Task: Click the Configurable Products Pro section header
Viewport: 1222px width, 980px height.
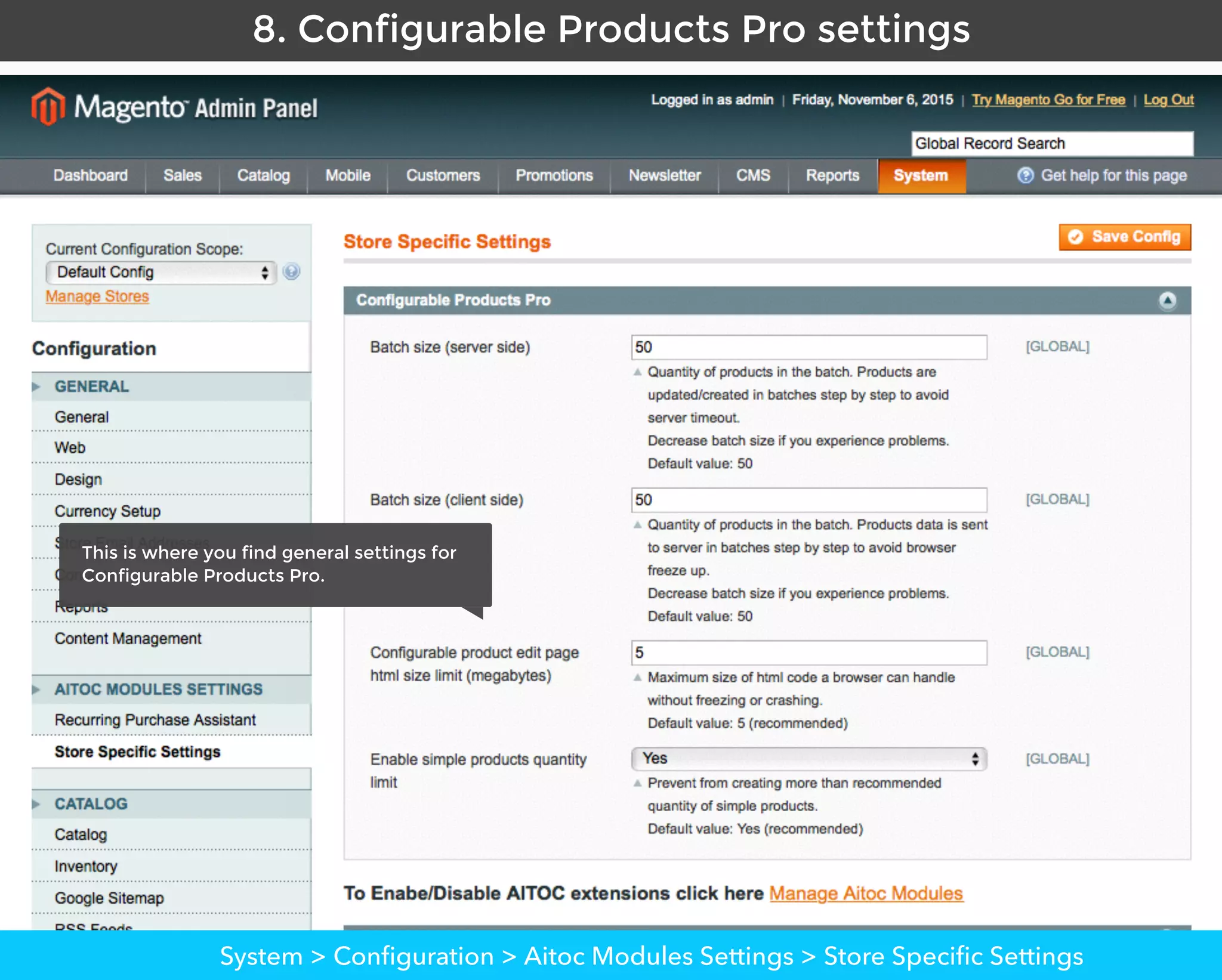Action: pyautogui.click(x=767, y=300)
